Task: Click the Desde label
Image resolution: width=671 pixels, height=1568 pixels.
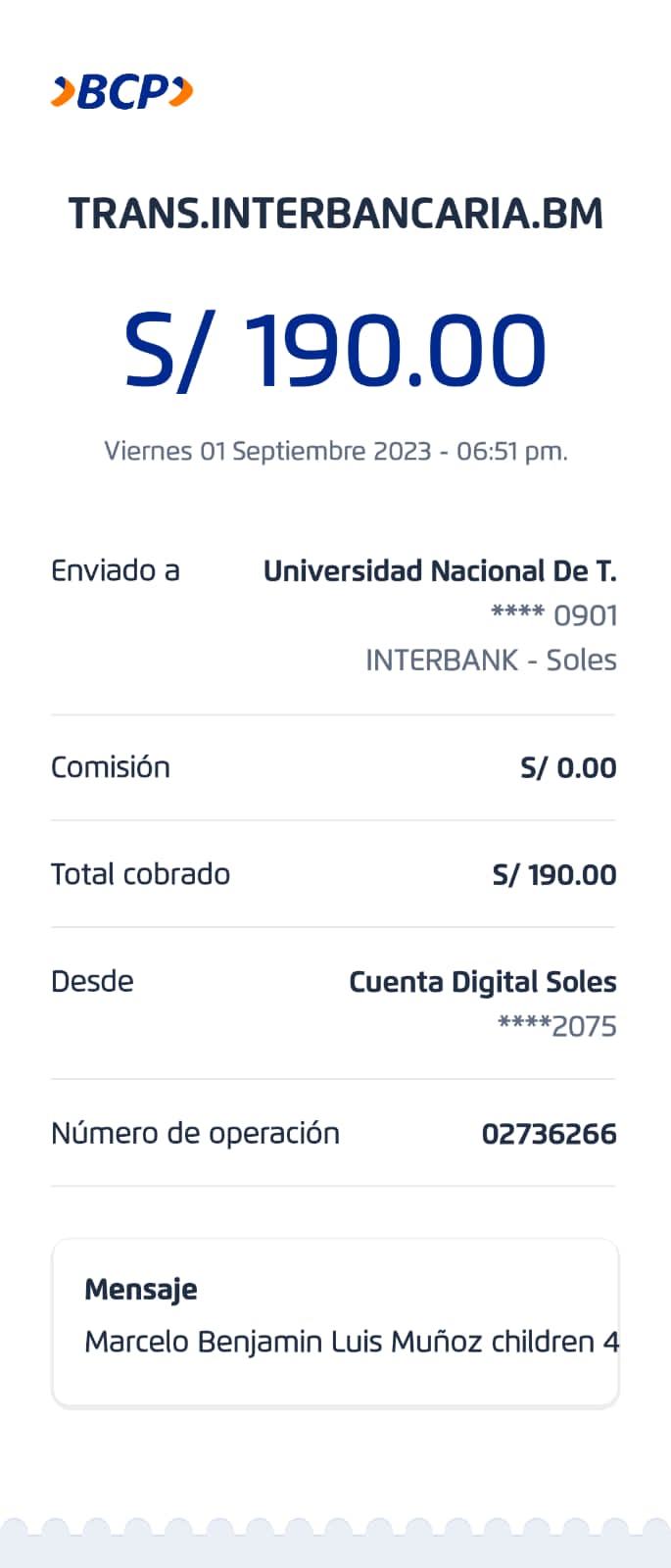Action: coord(92,981)
